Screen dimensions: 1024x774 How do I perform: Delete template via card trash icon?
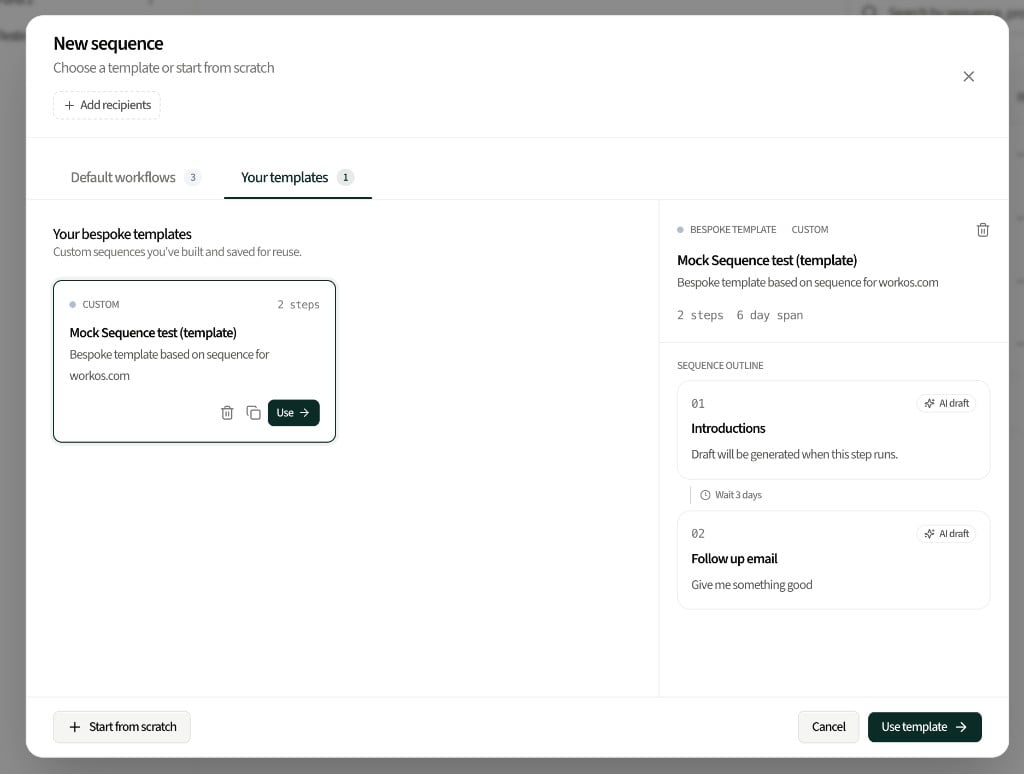[x=227, y=413]
